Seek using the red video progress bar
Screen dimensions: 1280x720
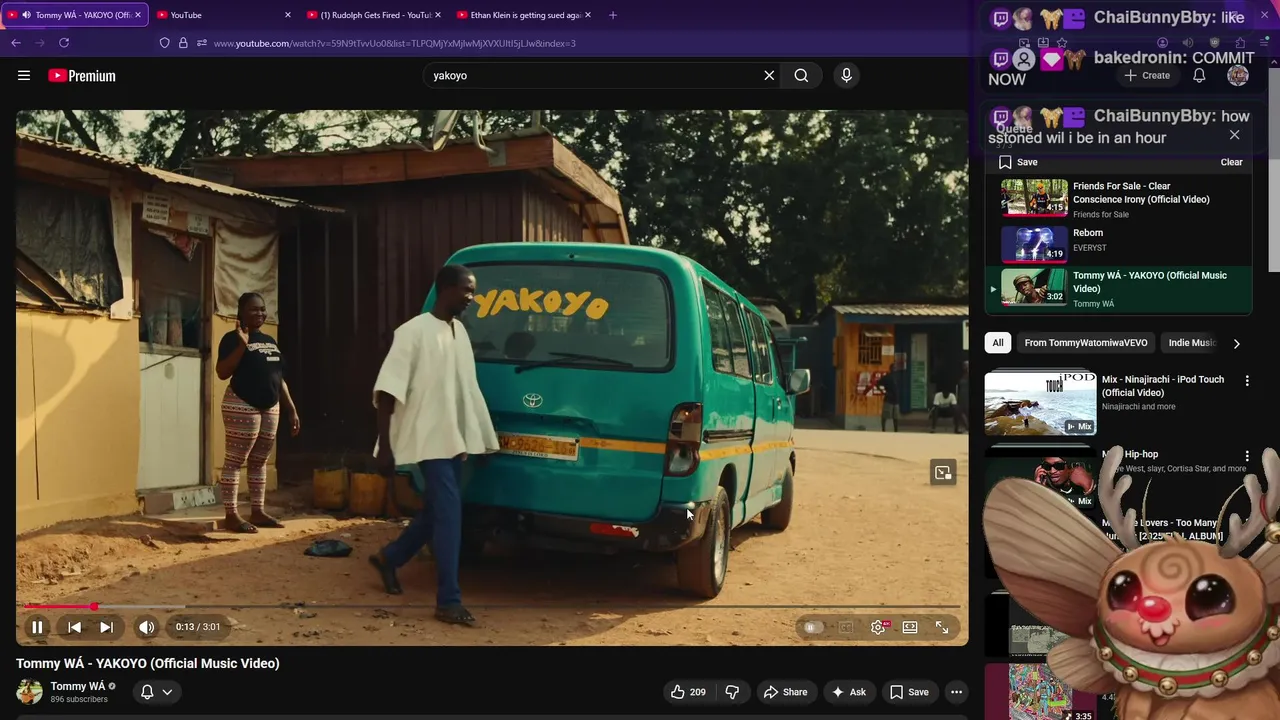492,606
